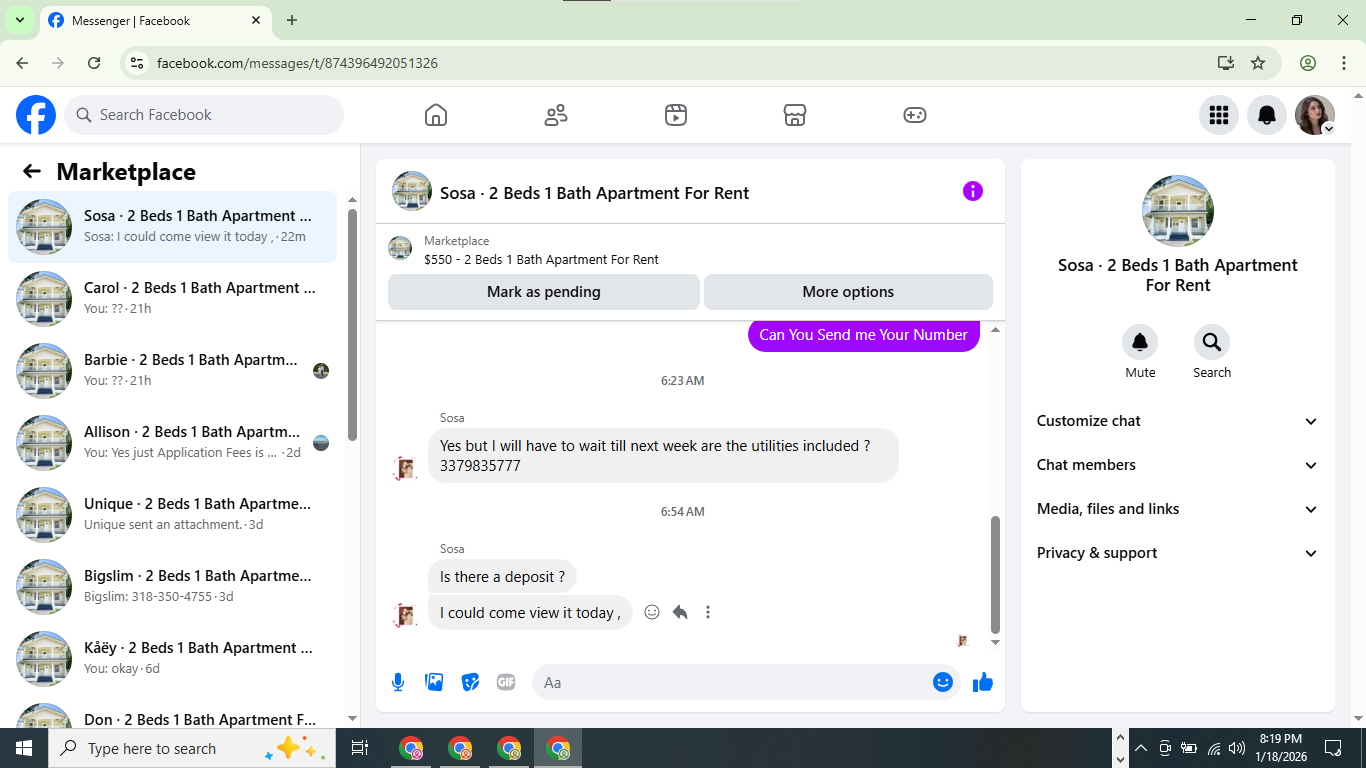Send a thumbs-up like
This screenshot has height=768, width=1366.
(983, 682)
